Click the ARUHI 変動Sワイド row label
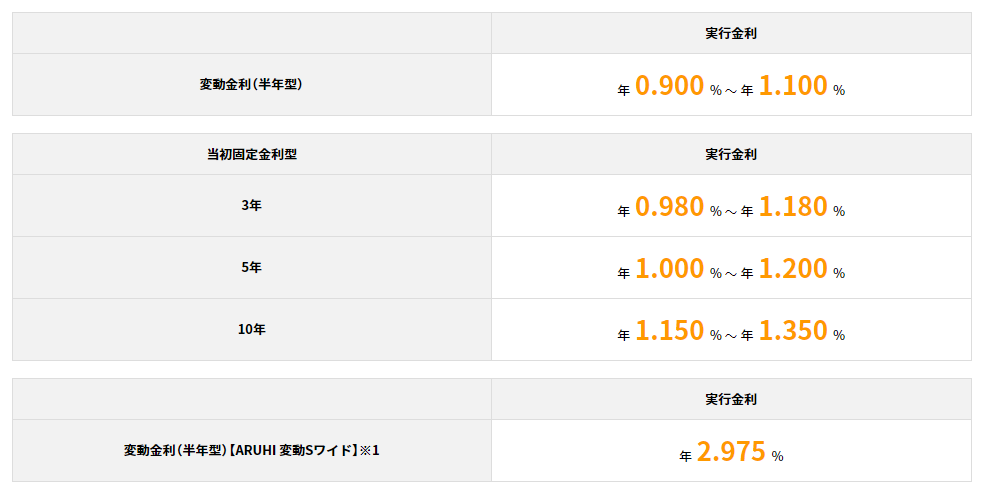 click(x=251, y=450)
